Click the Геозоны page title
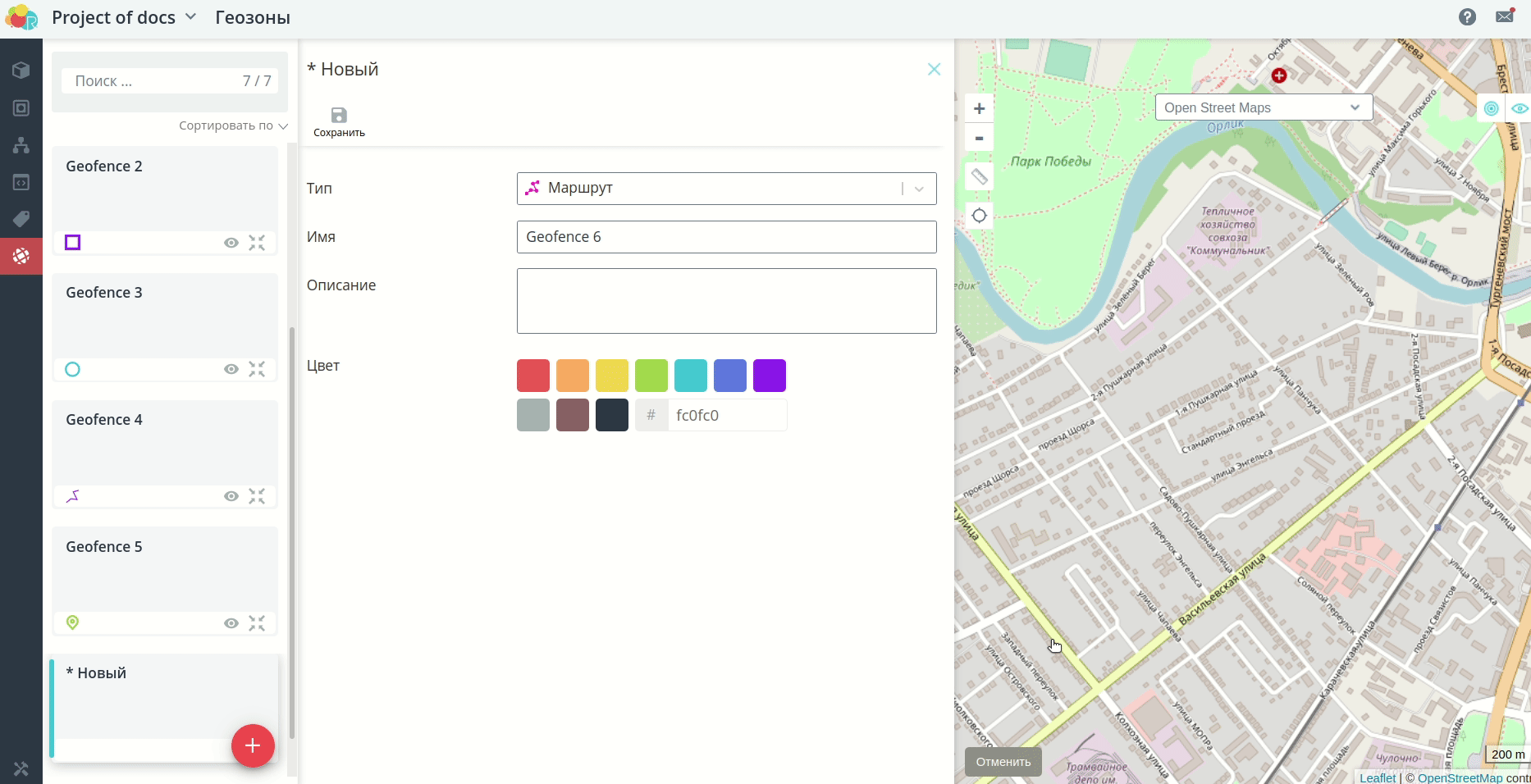Image resolution: width=1531 pixels, height=784 pixels. tap(253, 17)
